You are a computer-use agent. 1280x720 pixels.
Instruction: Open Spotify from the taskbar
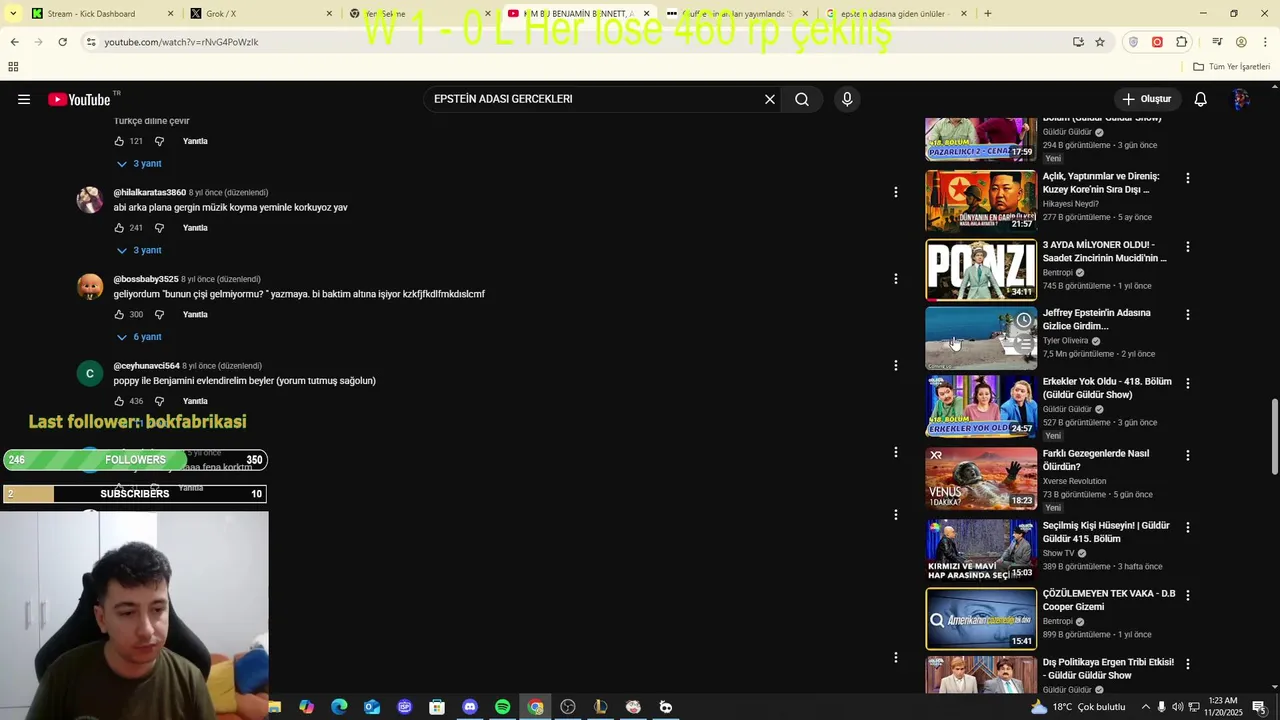(503, 707)
